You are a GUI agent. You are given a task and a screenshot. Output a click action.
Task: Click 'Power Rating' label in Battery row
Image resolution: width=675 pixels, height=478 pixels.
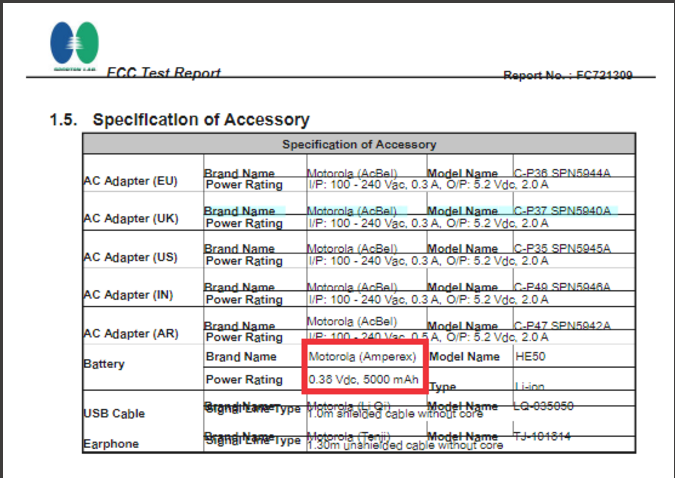coord(244,379)
